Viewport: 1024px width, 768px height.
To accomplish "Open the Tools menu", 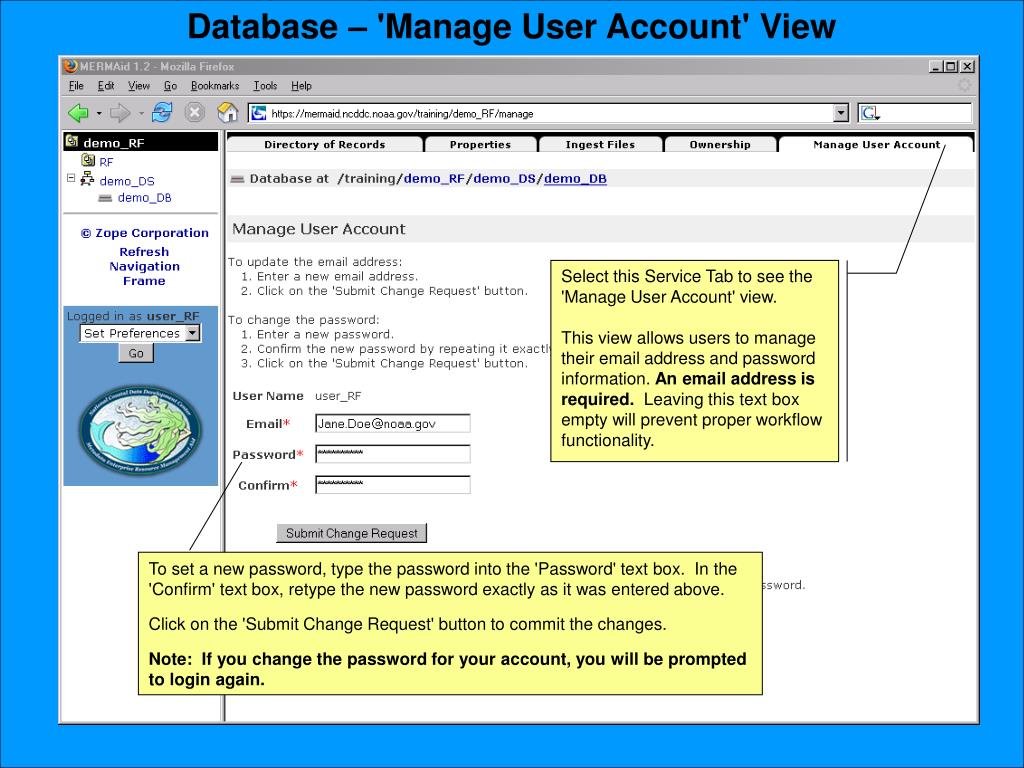I will pyautogui.click(x=265, y=86).
